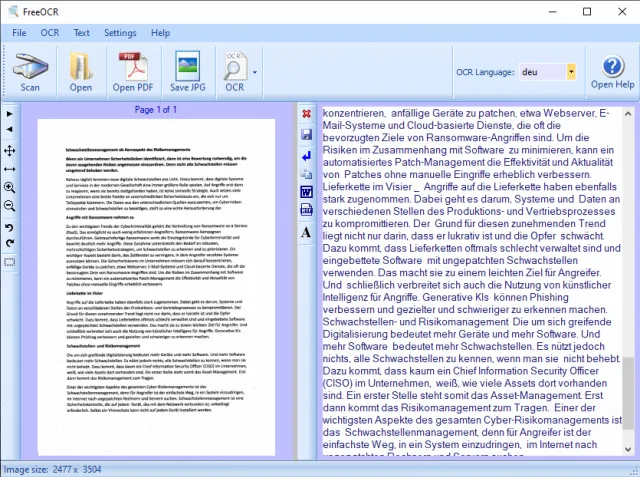The height and width of the screenshot is (477, 640).
Task: Rotate the image left with the undo arrow
Action: tap(9, 228)
